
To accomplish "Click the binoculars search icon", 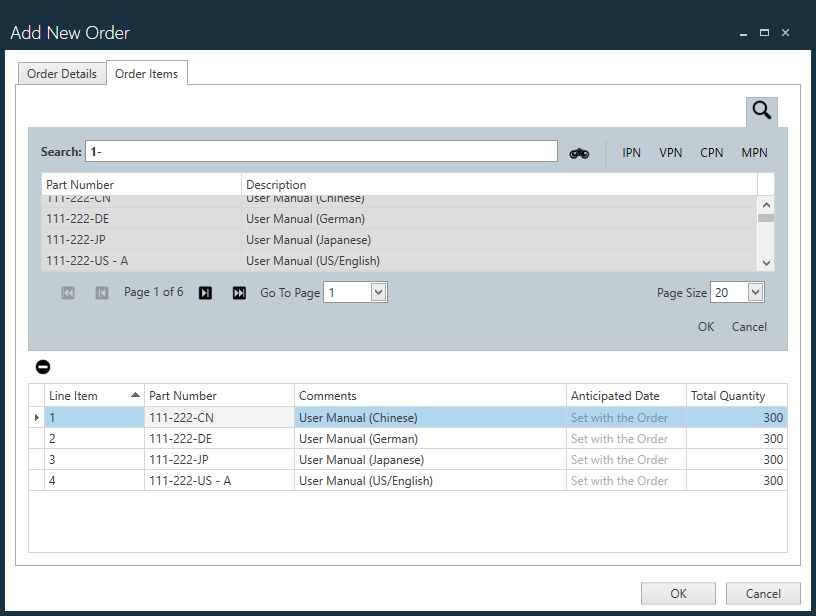I will (x=579, y=151).
